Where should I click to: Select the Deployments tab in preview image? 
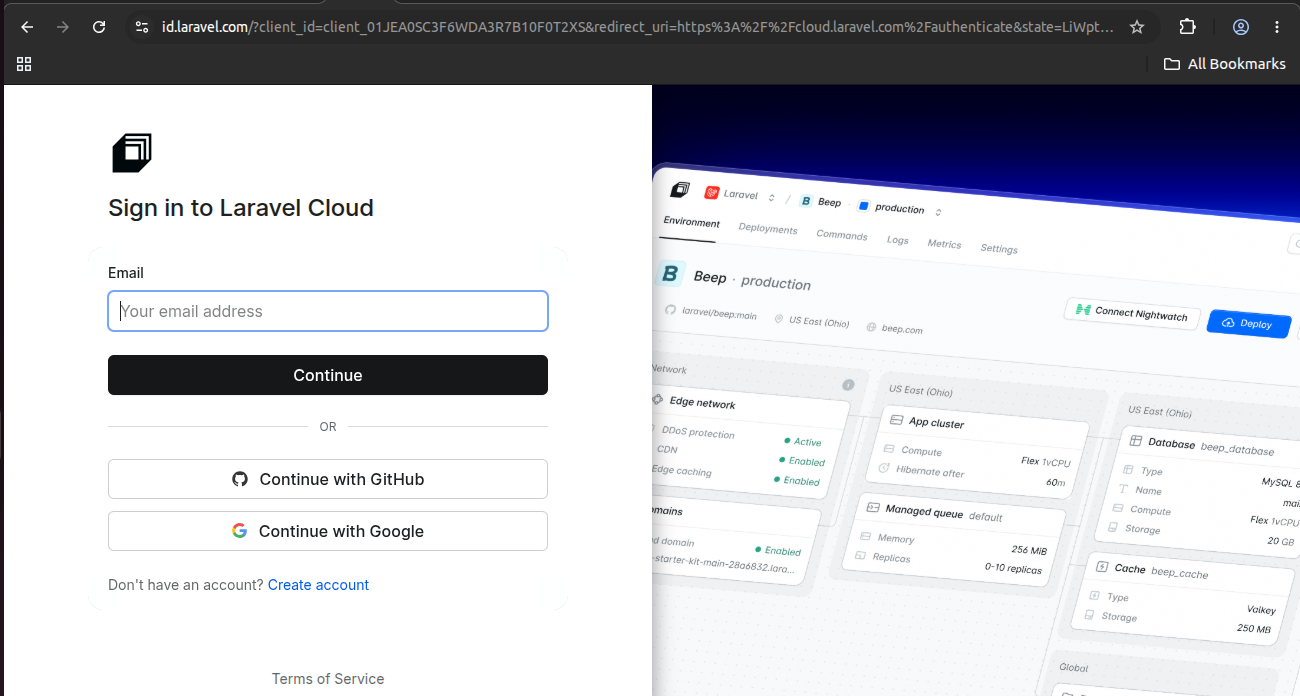tap(768, 229)
